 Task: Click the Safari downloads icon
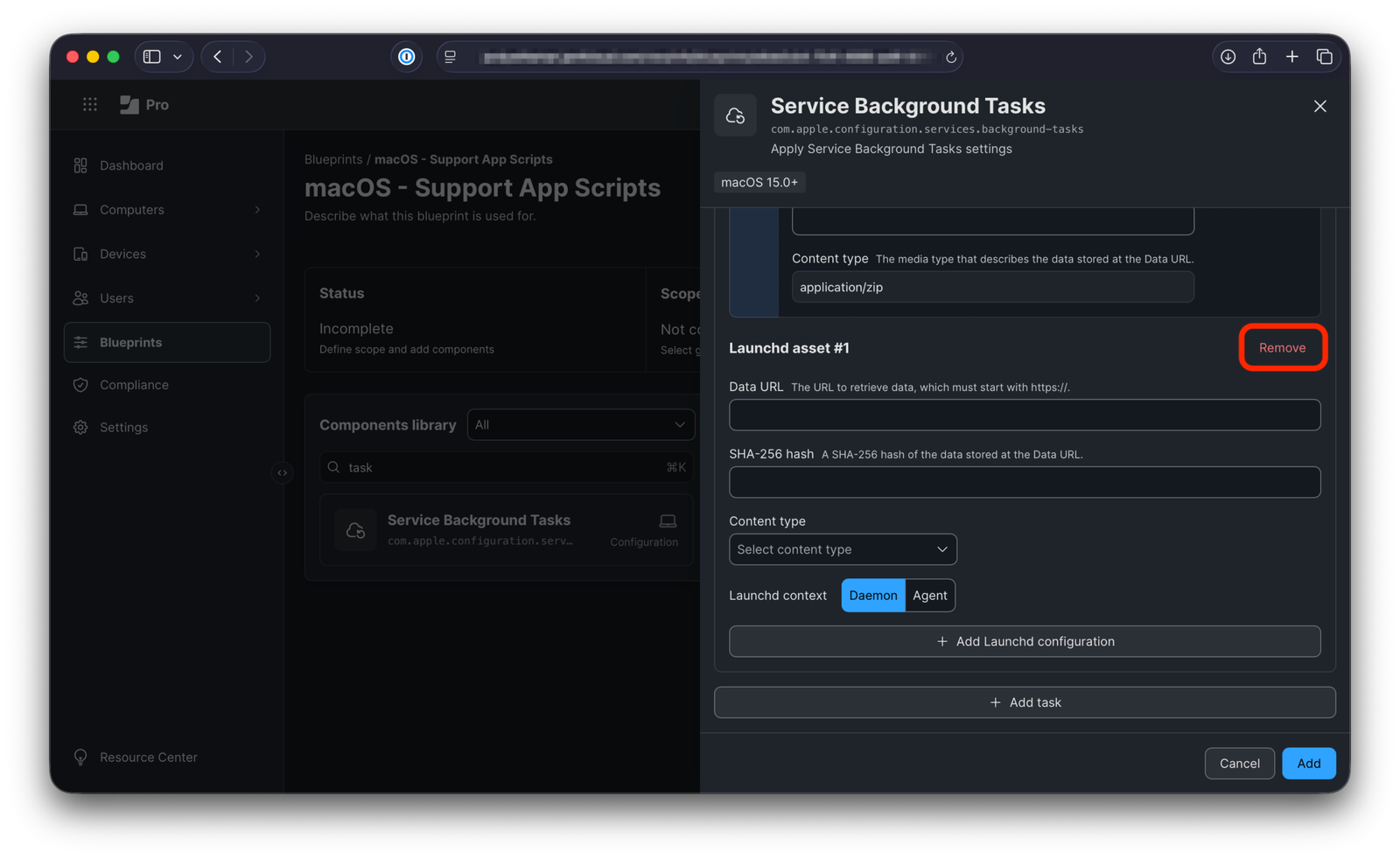[x=1228, y=57]
